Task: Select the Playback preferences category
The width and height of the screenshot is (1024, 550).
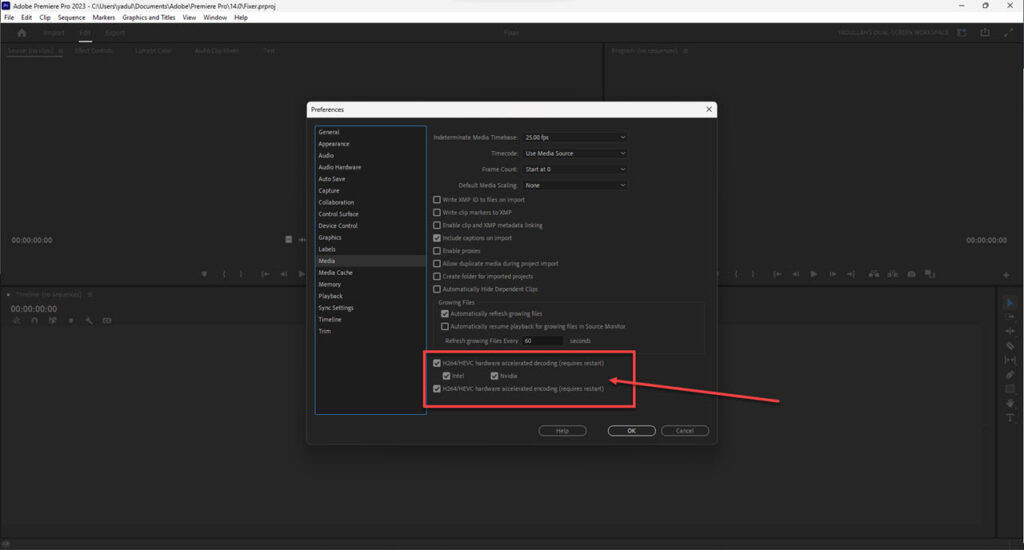Action: (330, 296)
